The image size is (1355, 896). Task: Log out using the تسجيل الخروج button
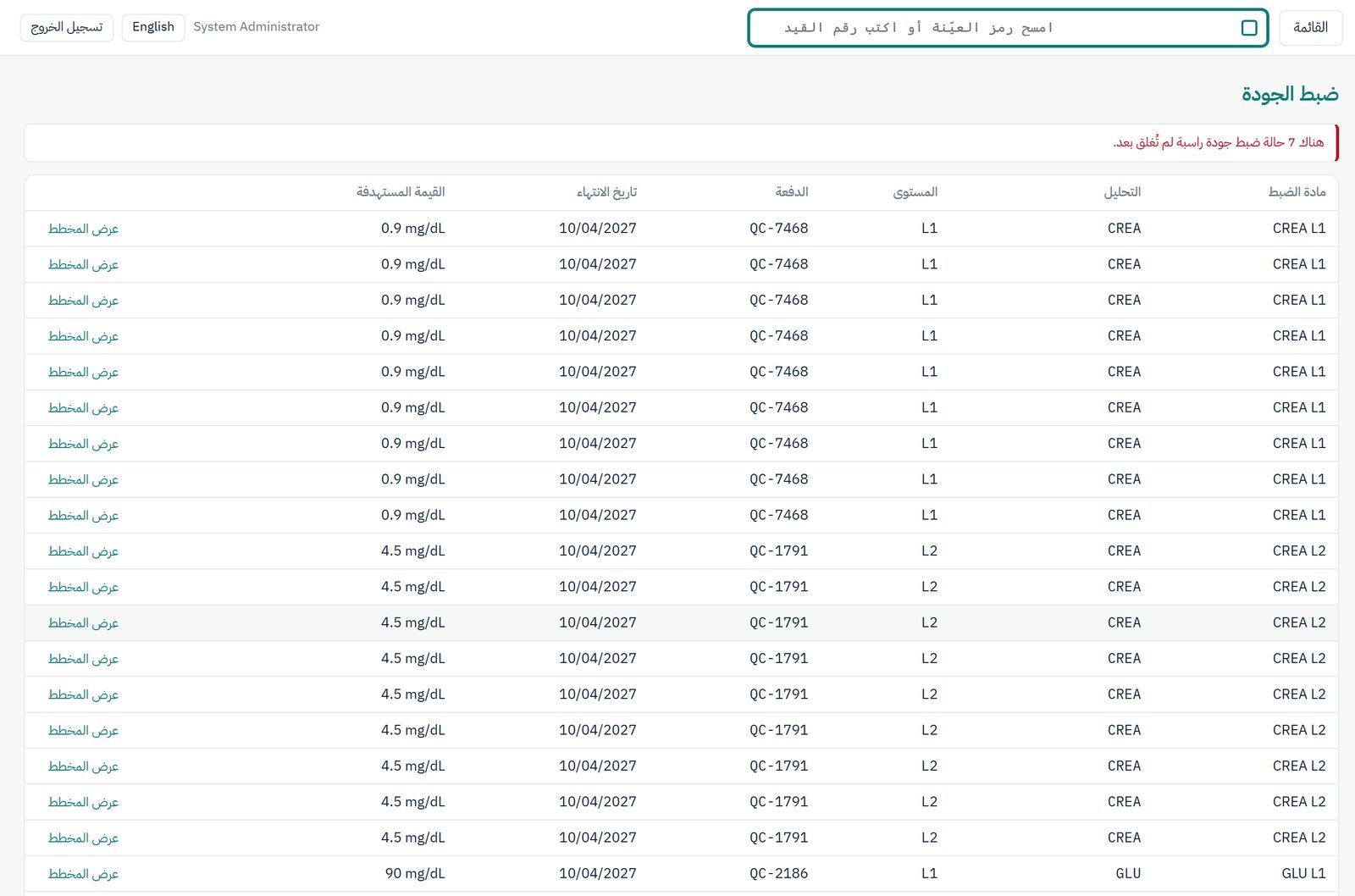pyautogui.click(x=67, y=27)
